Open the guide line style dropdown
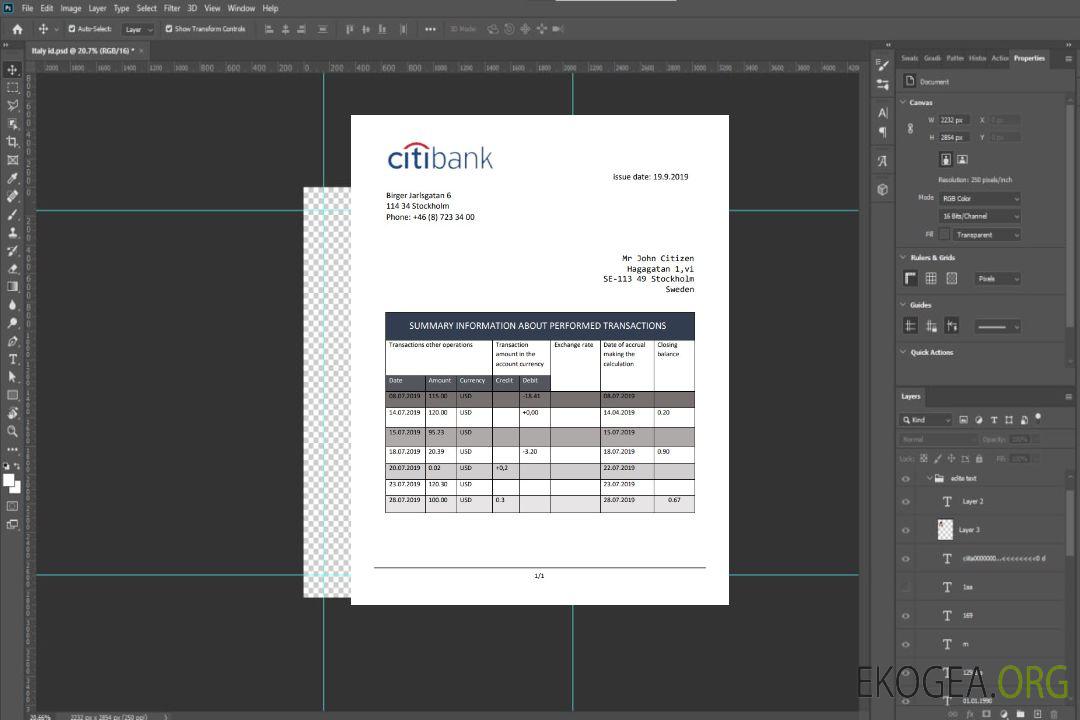The width and height of the screenshot is (1080, 720). (x=997, y=327)
